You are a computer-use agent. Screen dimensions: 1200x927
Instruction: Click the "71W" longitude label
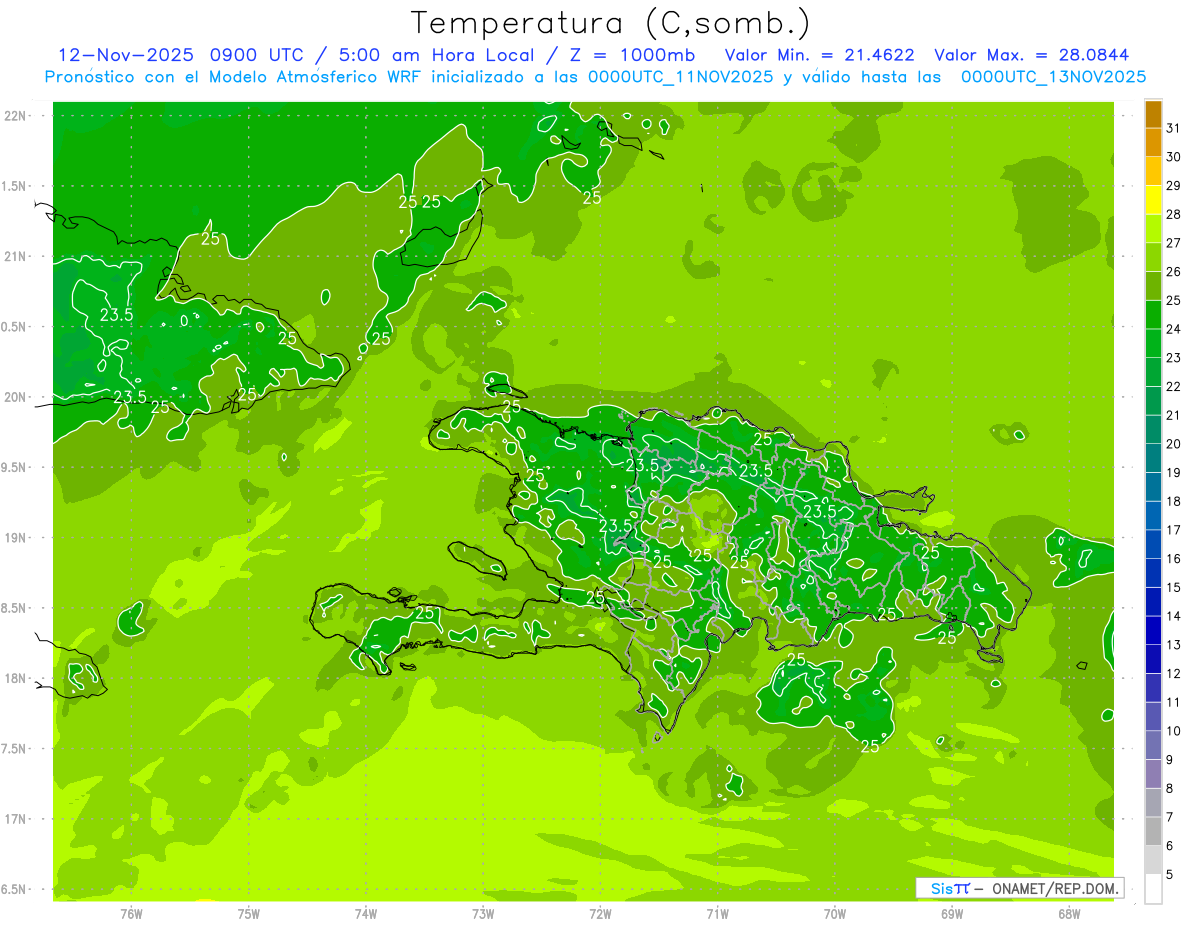click(x=717, y=913)
